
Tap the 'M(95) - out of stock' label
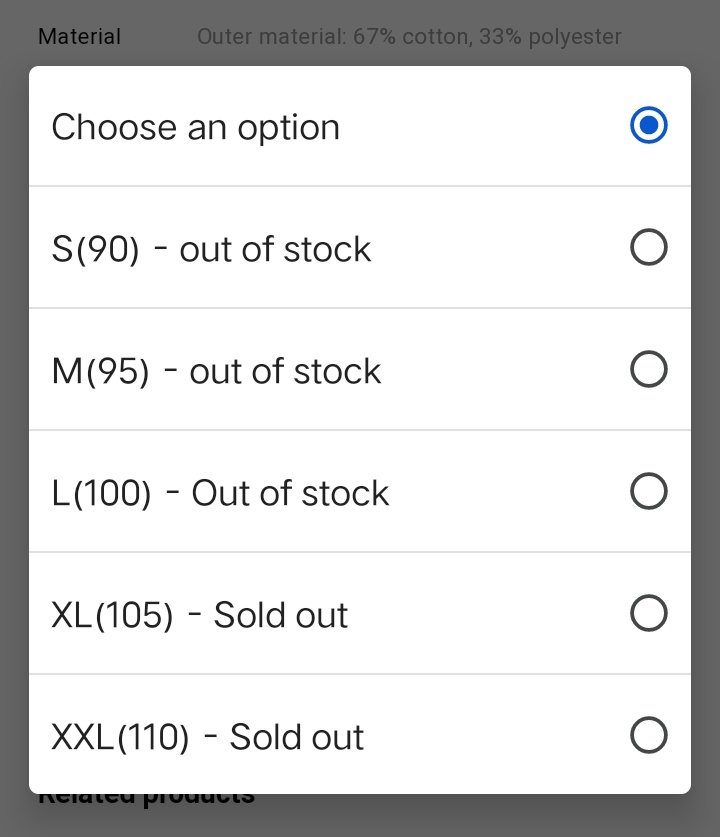click(x=216, y=371)
